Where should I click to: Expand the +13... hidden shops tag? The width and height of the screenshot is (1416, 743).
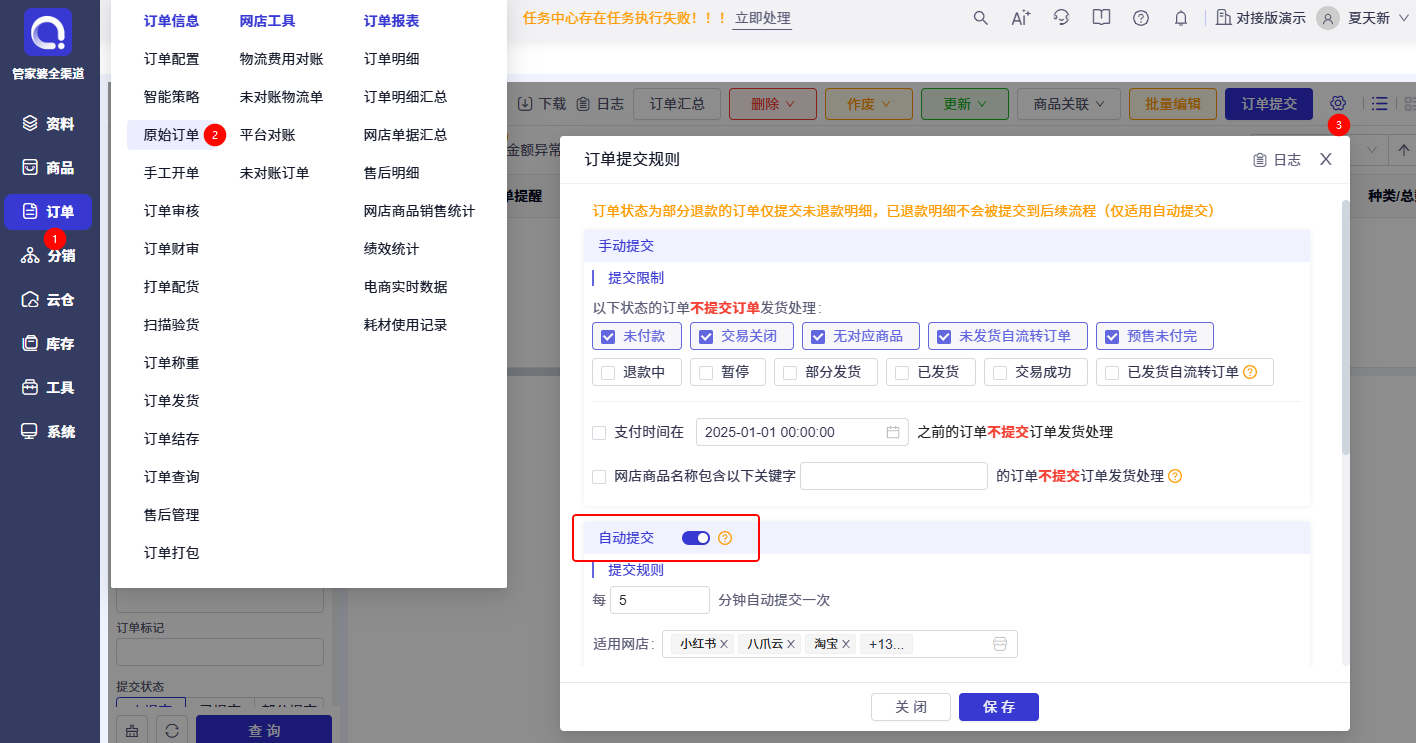[886, 644]
